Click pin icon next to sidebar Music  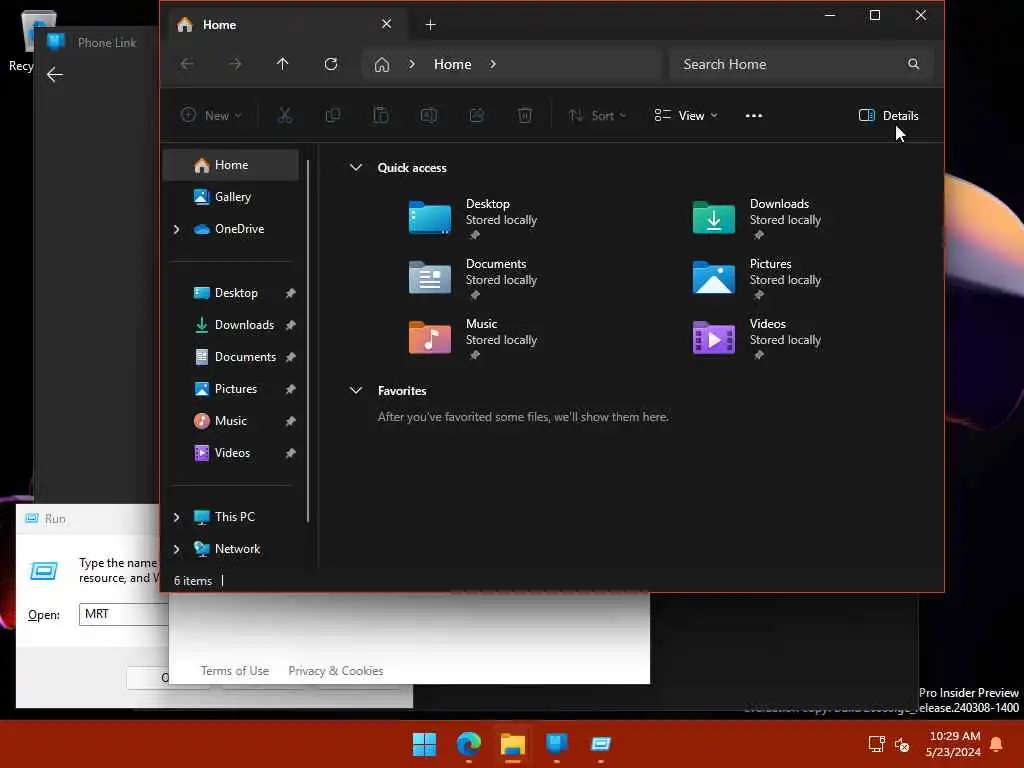click(x=291, y=421)
